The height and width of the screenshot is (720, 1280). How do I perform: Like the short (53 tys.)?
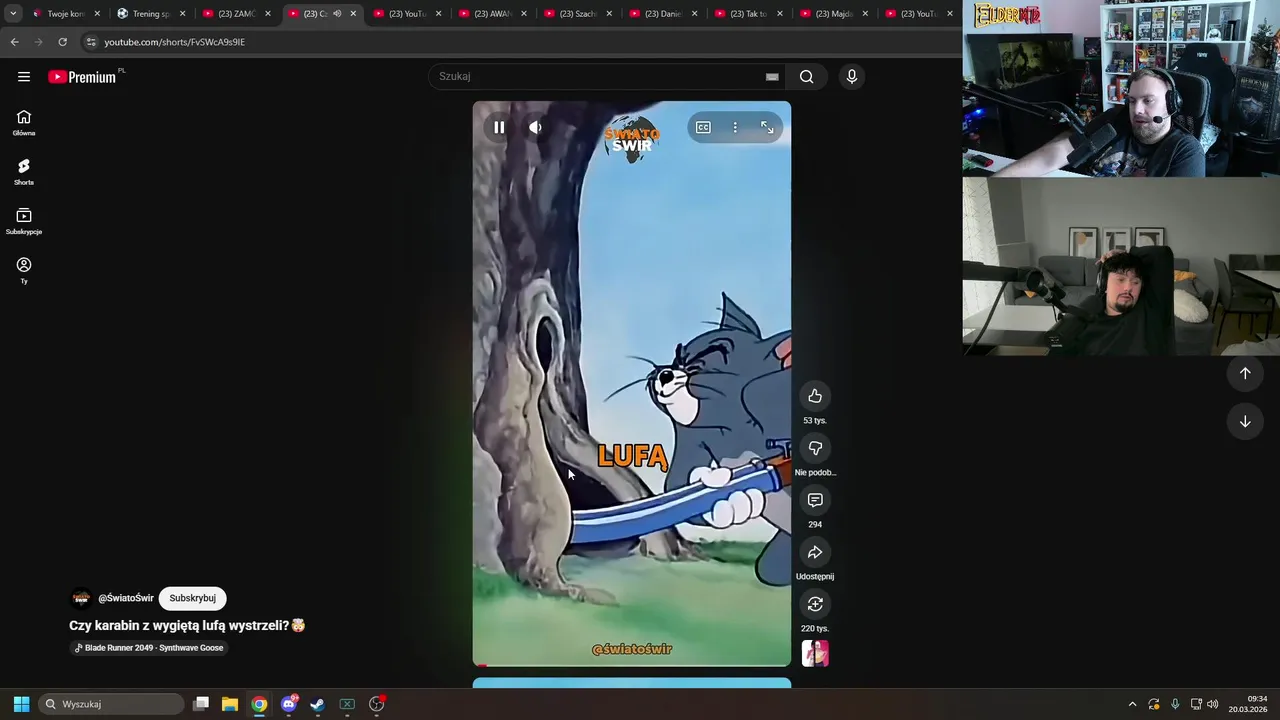pyautogui.click(x=815, y=396)
